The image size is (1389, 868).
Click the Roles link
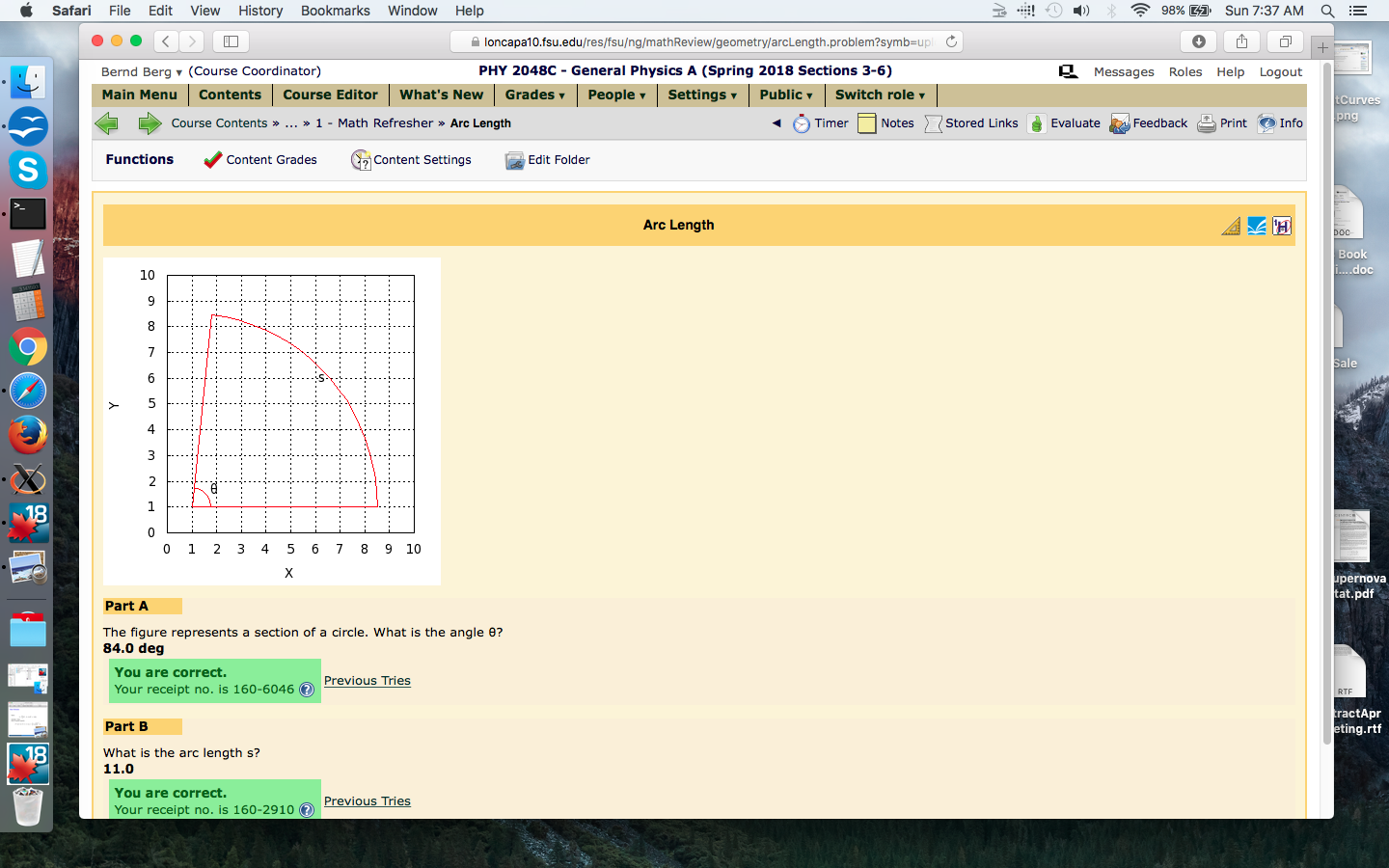[1185, 71]
